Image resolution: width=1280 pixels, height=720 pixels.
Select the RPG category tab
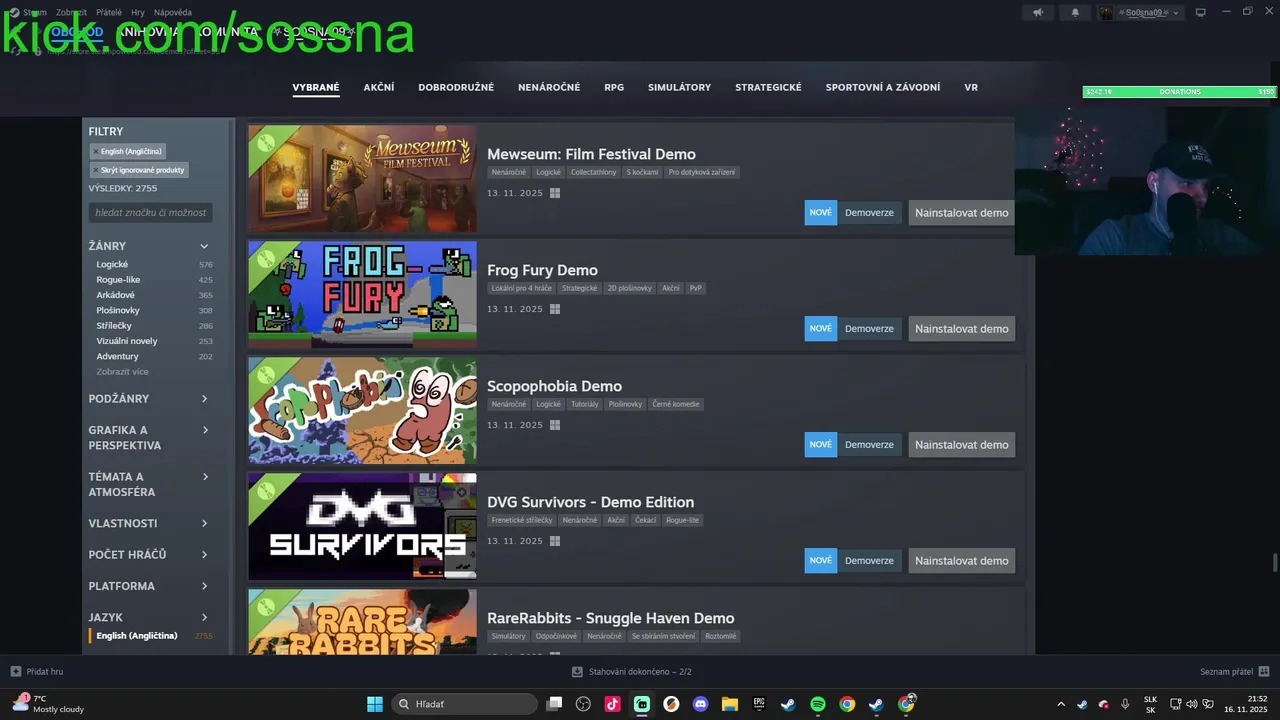pyautogui.click(x=614, y=87)
